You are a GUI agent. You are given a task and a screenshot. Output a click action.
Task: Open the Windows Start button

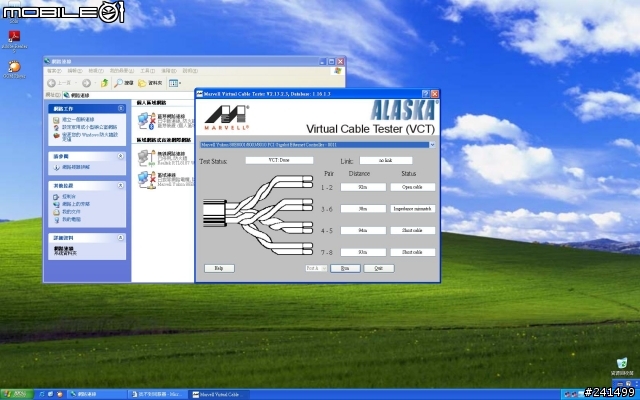coord(16,394)
